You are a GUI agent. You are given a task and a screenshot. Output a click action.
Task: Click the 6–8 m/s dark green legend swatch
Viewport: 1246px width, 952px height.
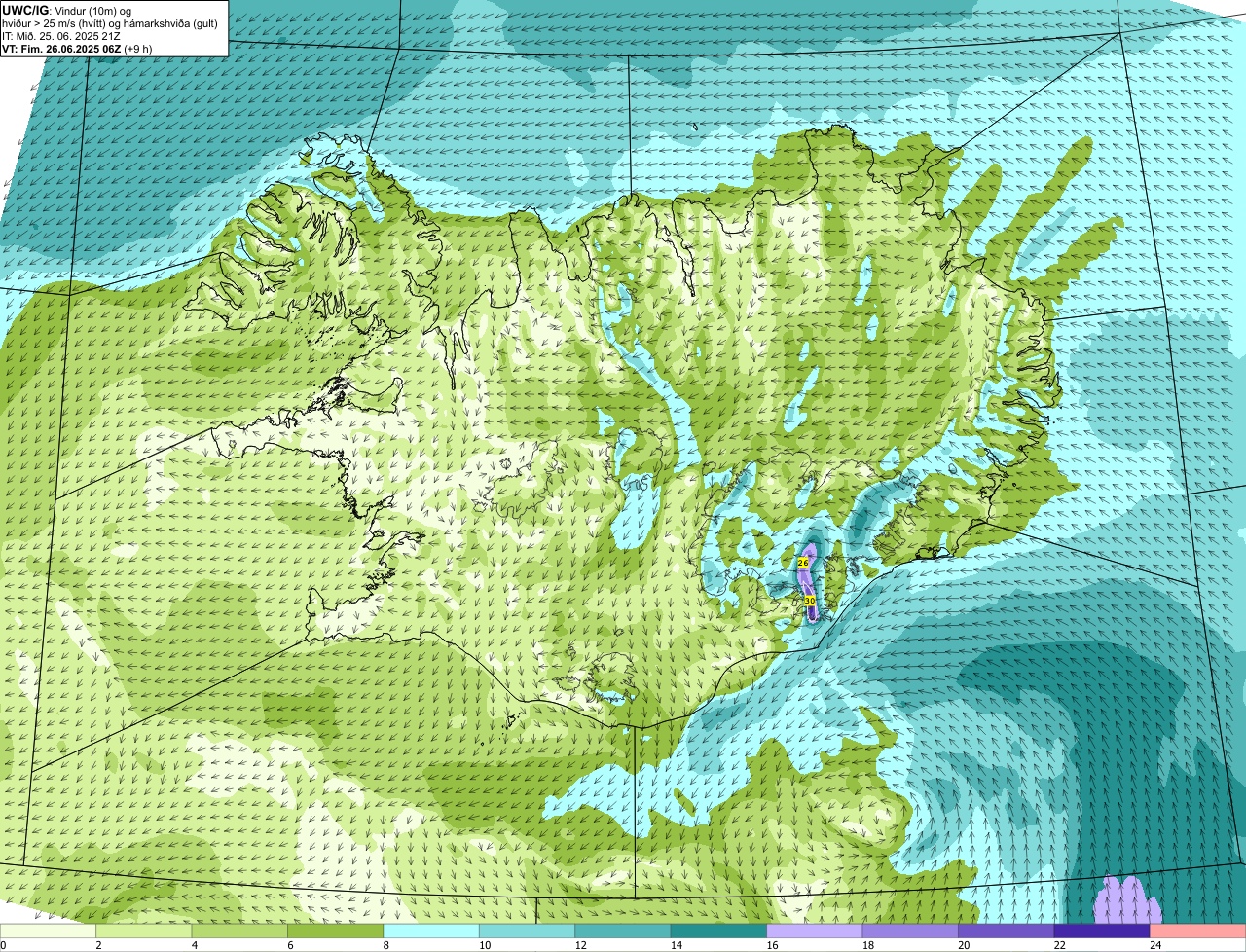[x=335, y=932]
